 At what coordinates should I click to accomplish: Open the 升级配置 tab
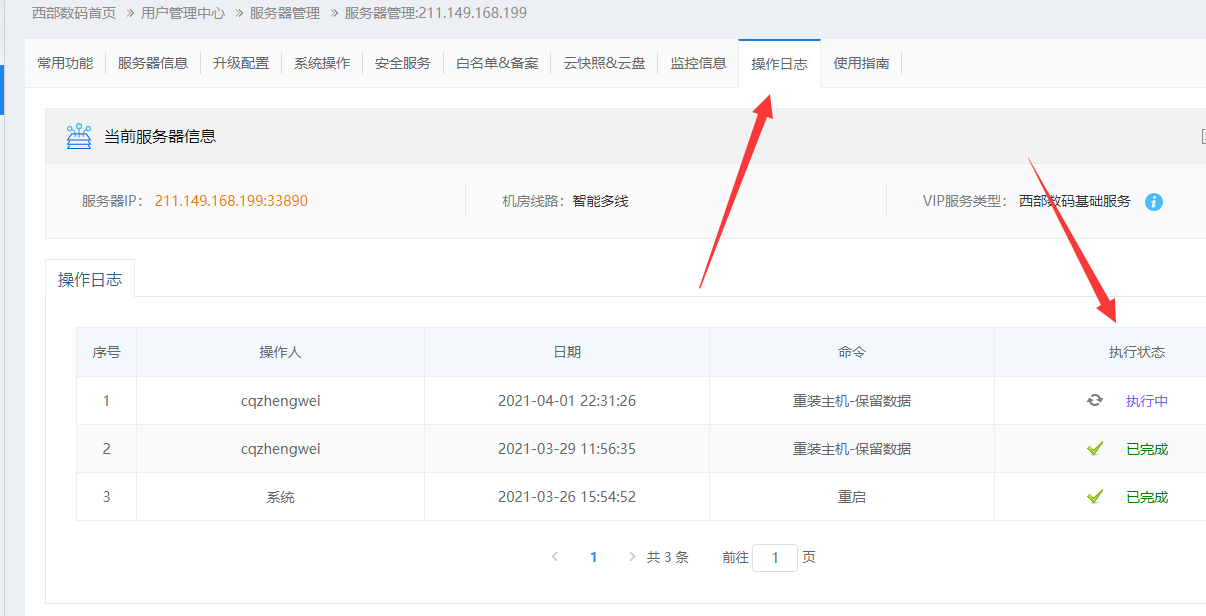(240, 63)
